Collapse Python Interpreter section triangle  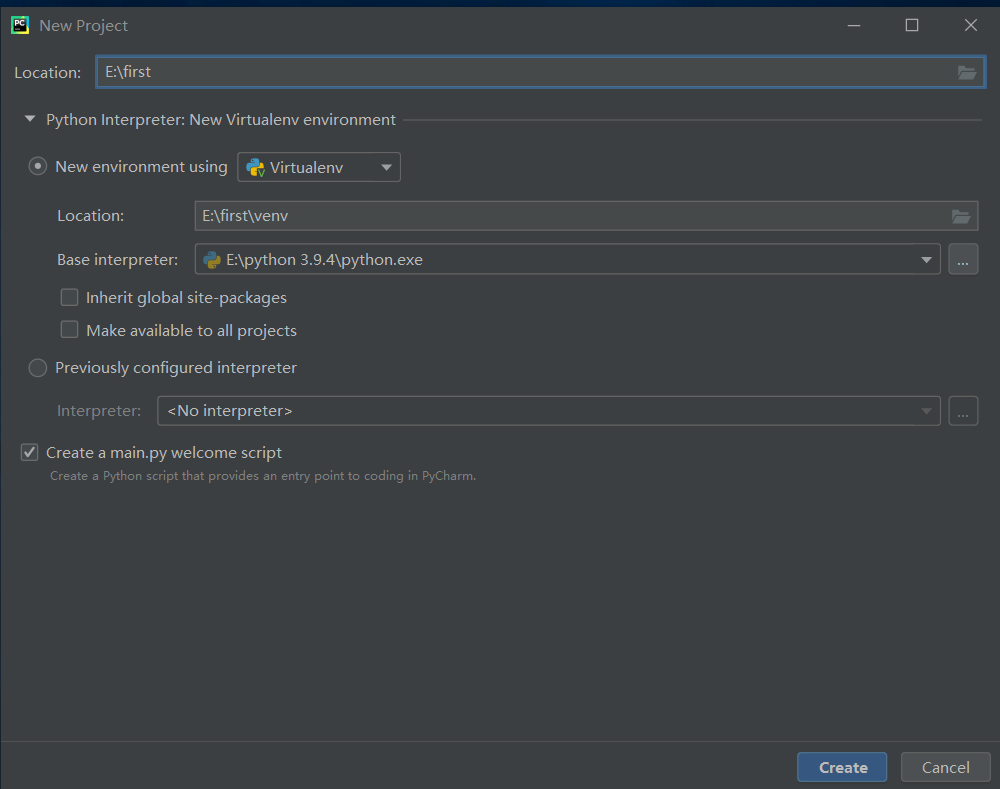(x=29, y=119)
